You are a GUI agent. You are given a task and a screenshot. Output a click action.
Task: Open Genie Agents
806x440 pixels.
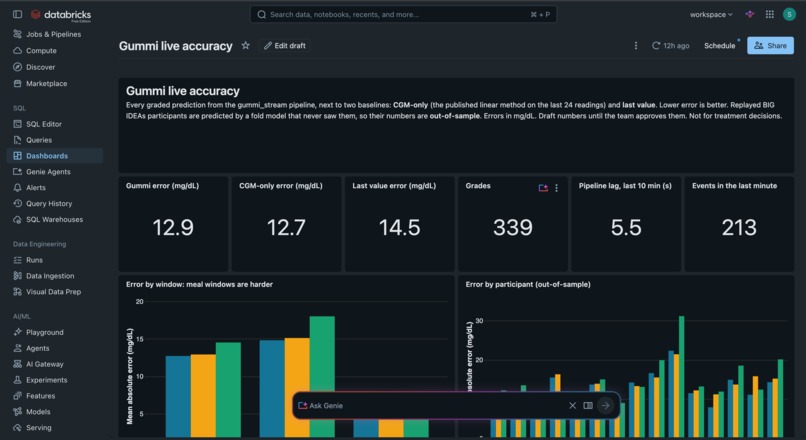click(x=48, y=172)
